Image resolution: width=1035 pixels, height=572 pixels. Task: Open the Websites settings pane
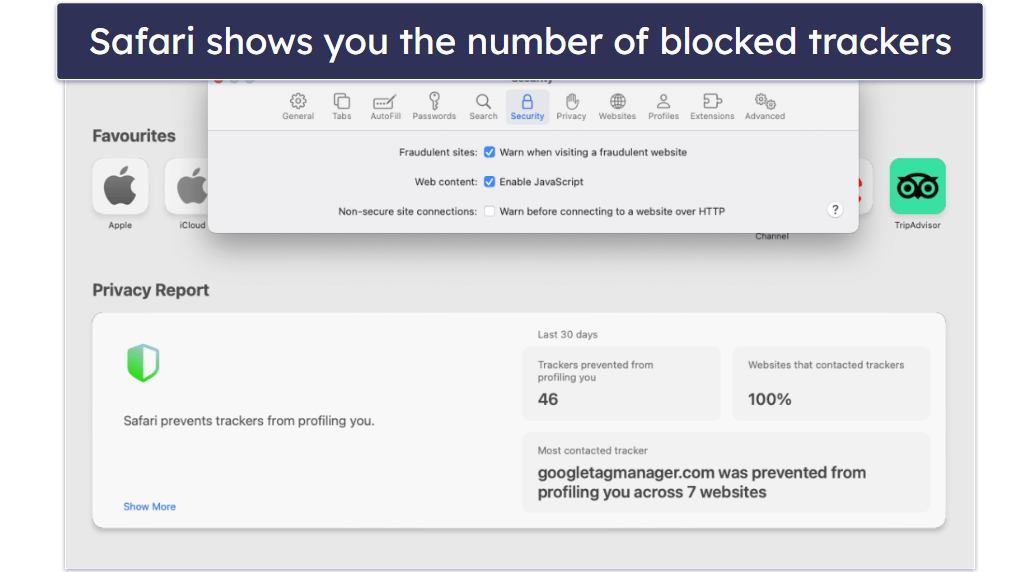(x=617, y=106)
